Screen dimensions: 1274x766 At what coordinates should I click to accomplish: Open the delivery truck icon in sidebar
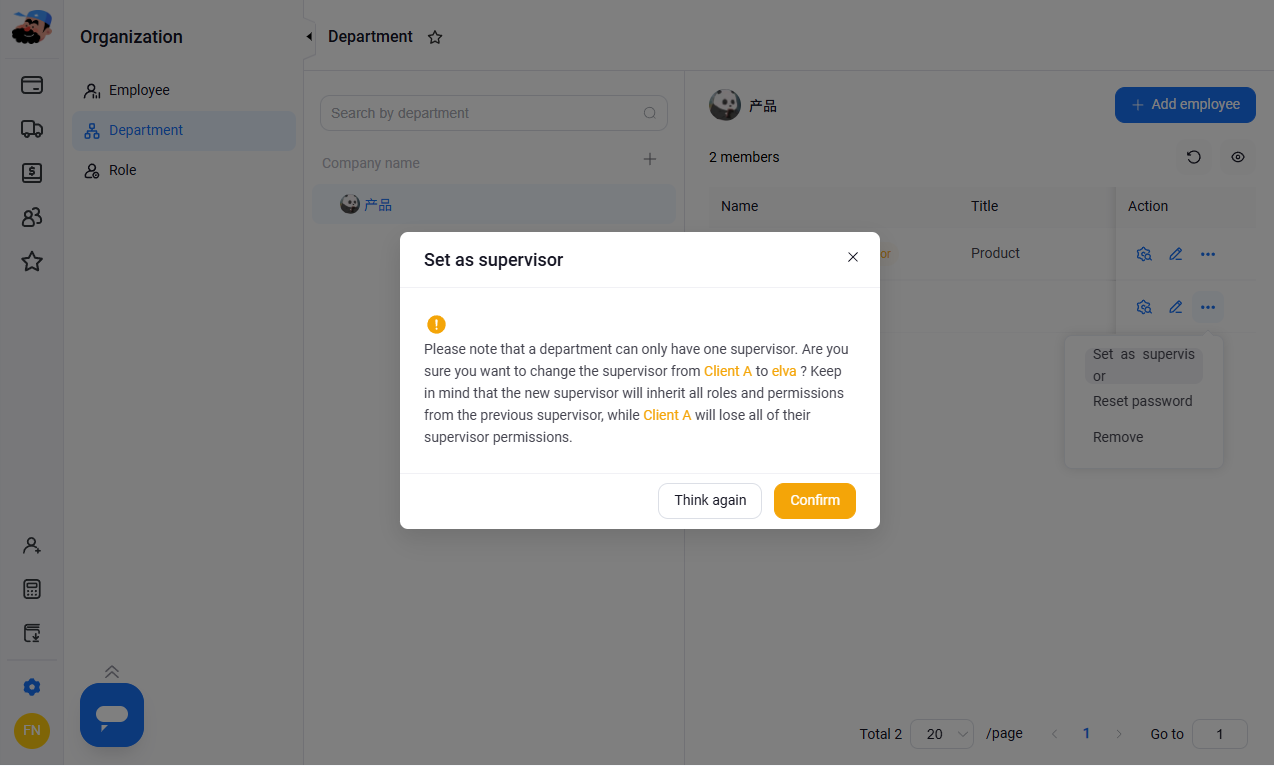[32, 129]
